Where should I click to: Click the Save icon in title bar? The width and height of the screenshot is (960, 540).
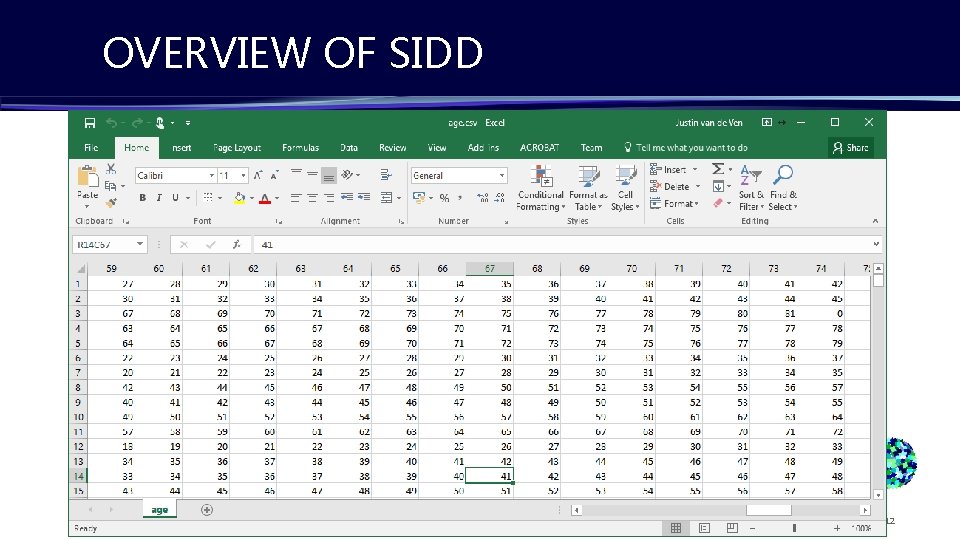pos(90,123)
